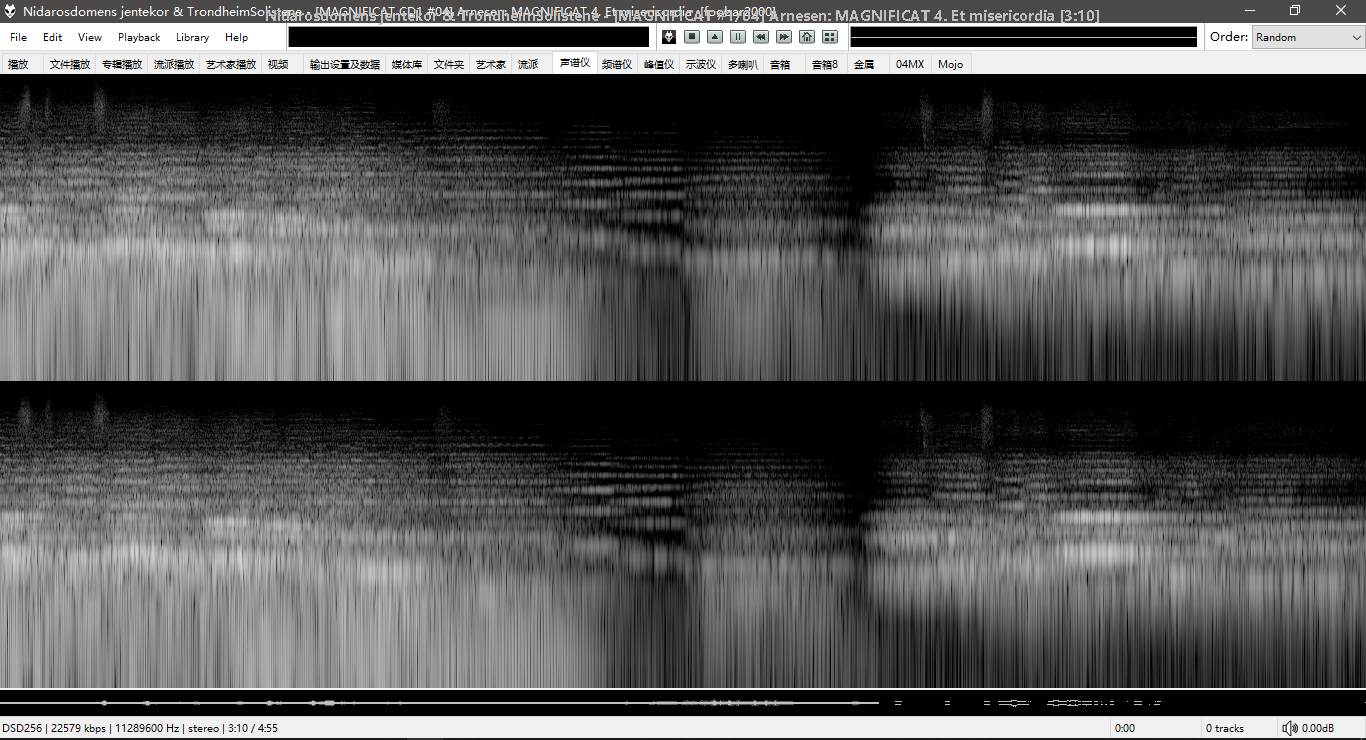Skip to the previous track
This screenshot has height=740, width=1366.
tap(761, 37)
